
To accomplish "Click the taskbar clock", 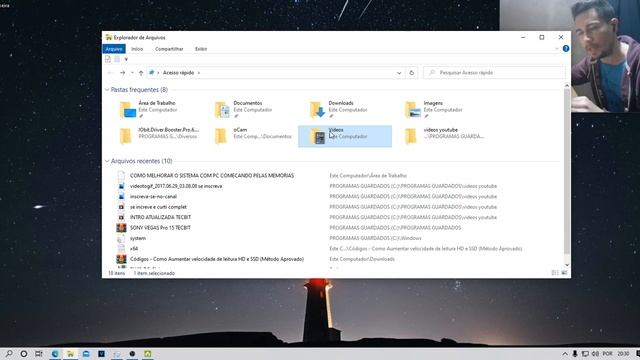I will [x=623, y=353].
